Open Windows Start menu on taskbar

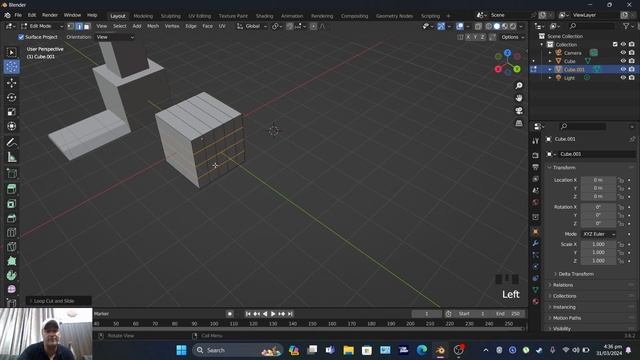tap(182, 350)
